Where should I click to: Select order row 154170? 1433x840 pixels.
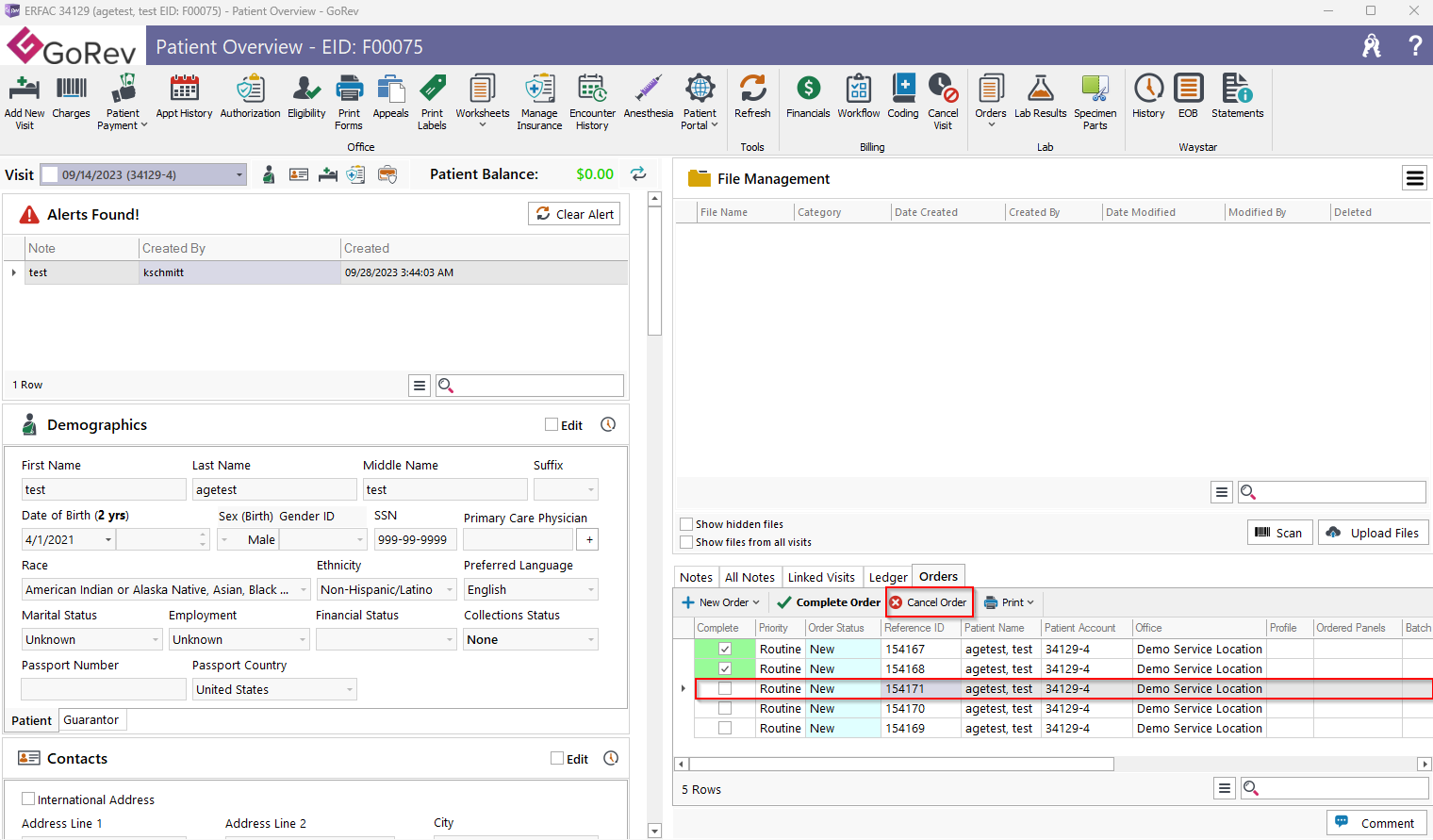point(1062,708)
